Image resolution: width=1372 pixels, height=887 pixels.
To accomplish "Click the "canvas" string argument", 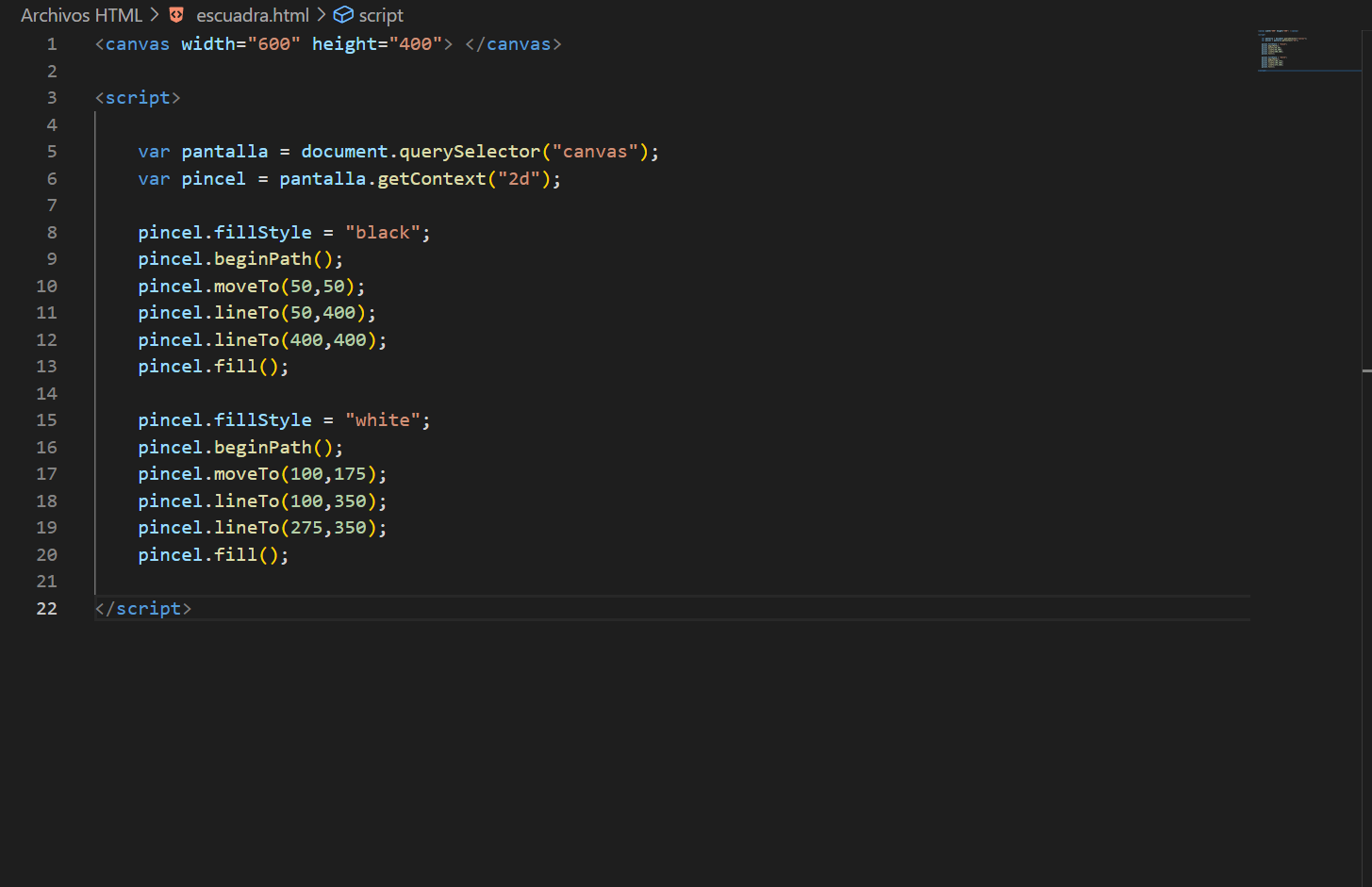I will point(595,152).
